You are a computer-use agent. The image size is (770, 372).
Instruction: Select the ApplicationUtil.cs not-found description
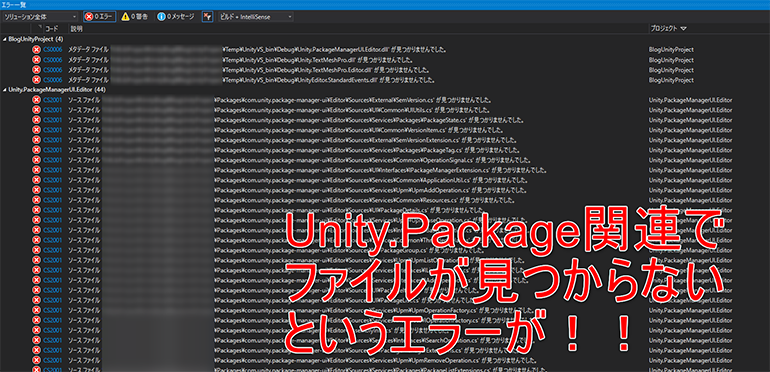[298, 180]
